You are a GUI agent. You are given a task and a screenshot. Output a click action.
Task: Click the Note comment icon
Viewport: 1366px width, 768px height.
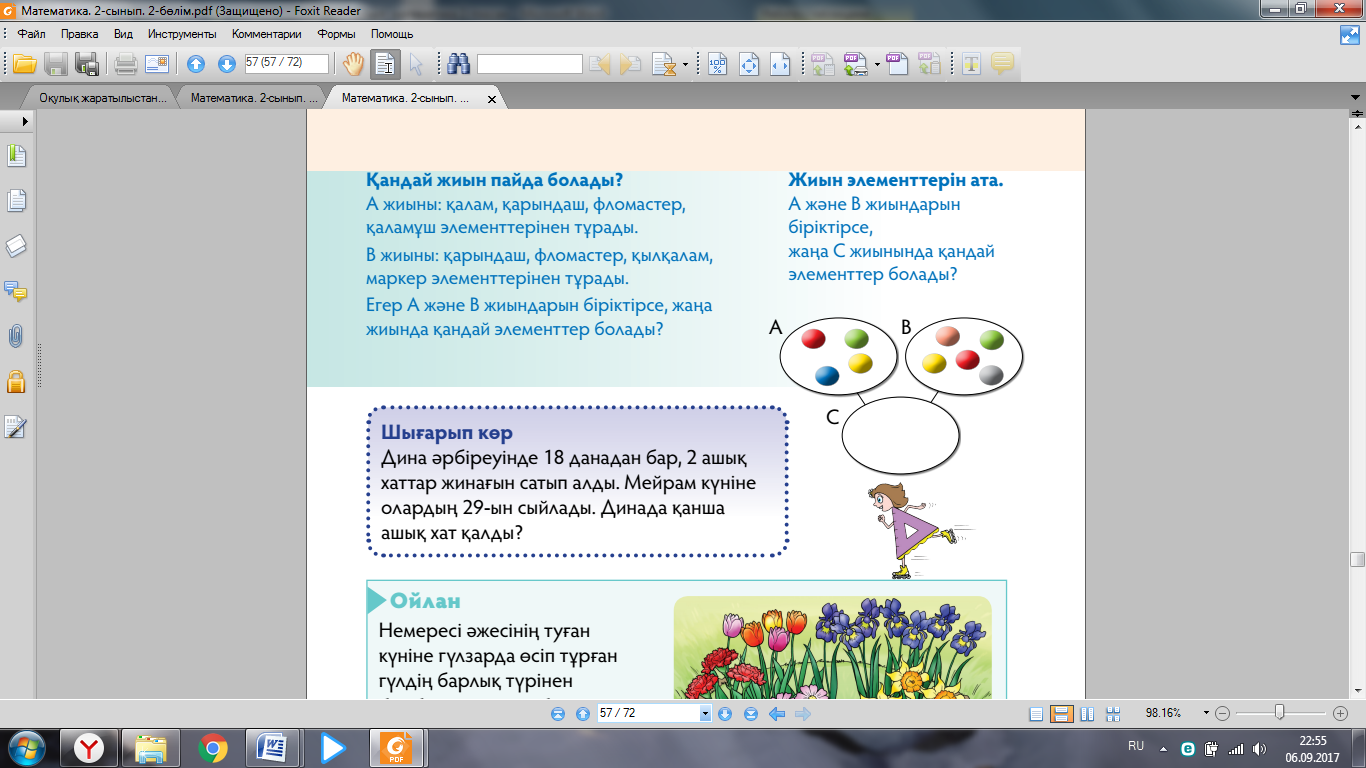[1002, 64]
